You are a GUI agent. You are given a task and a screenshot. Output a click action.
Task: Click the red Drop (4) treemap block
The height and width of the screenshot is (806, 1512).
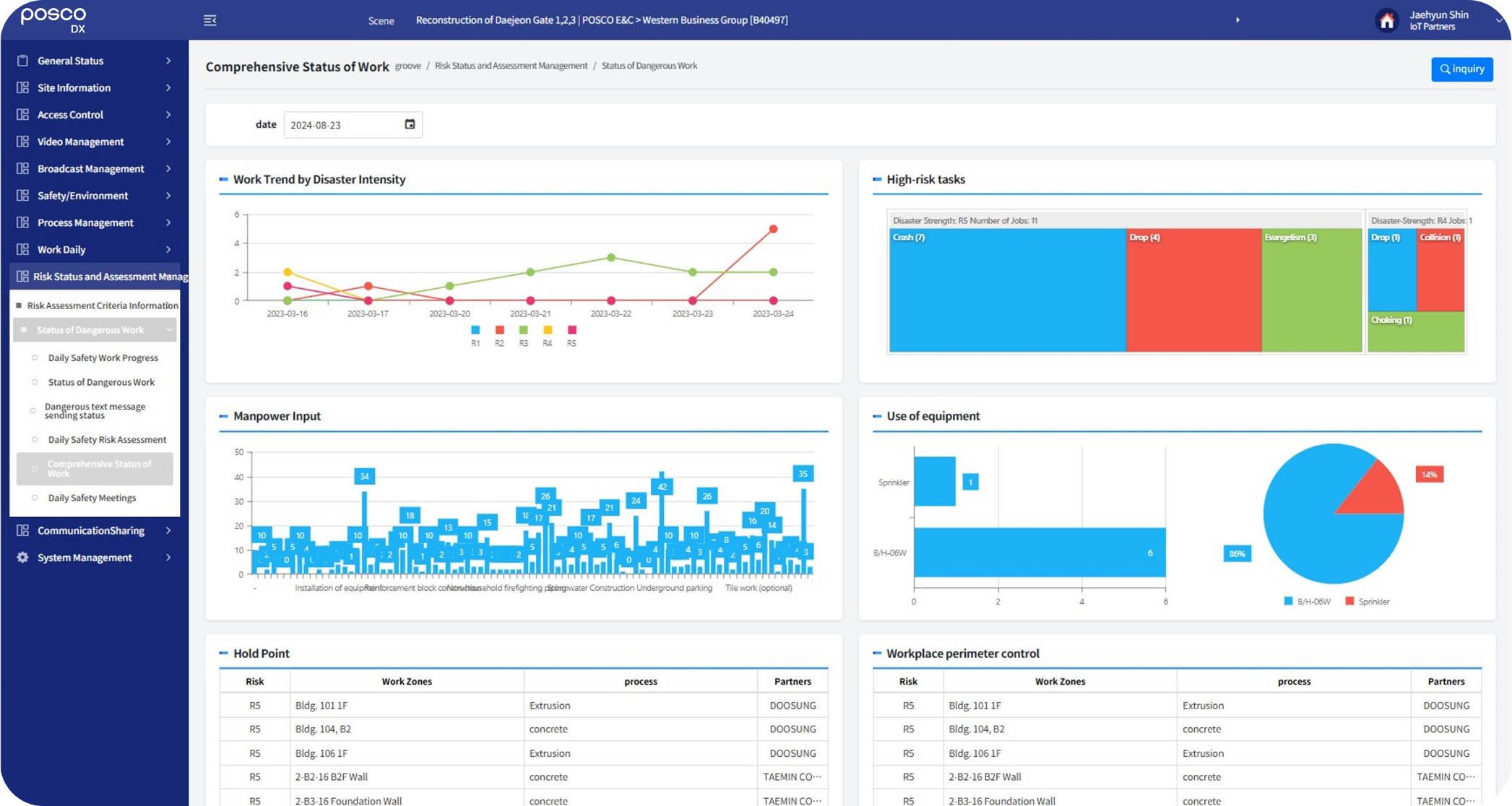(1193, 290)
